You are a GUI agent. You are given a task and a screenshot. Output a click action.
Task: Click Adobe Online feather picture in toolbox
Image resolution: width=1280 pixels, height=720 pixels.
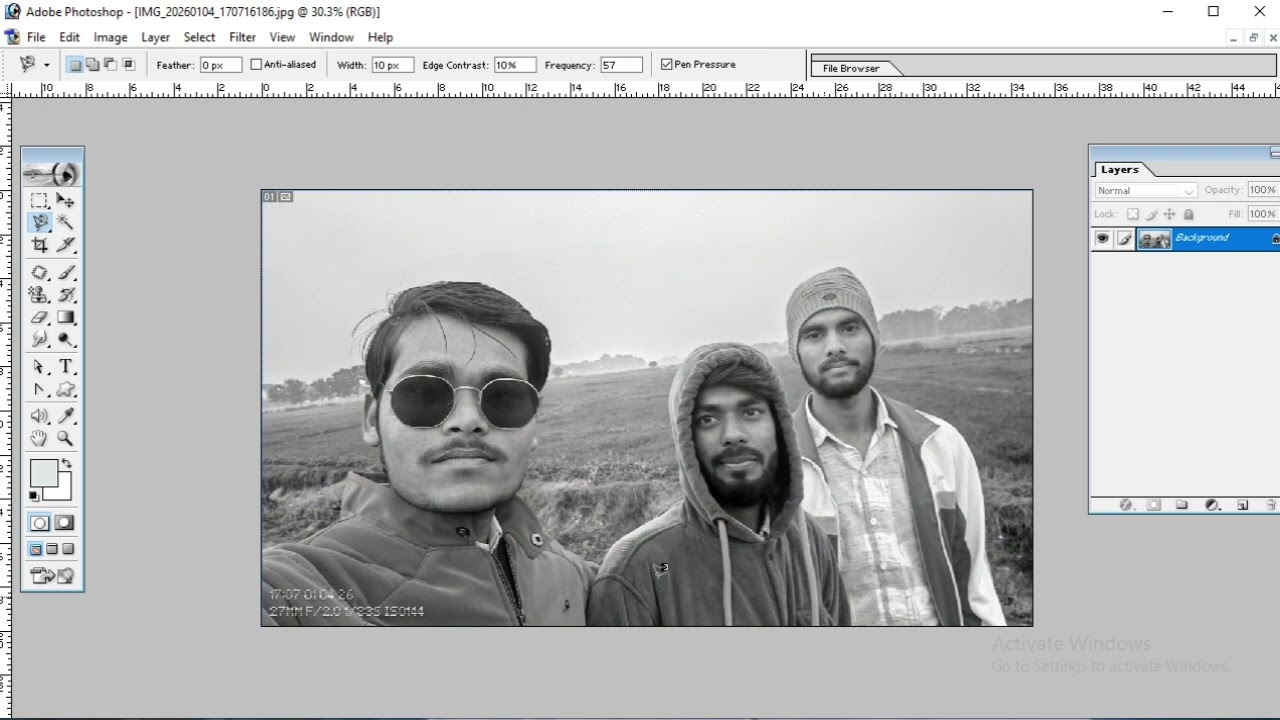pos(52,173)
